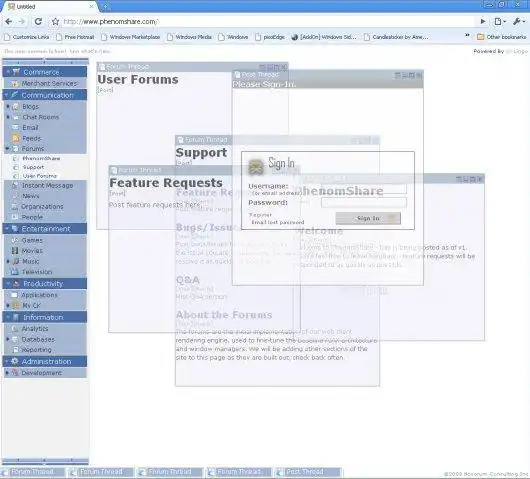
Task: Click the Password input field
Action: 364,202
